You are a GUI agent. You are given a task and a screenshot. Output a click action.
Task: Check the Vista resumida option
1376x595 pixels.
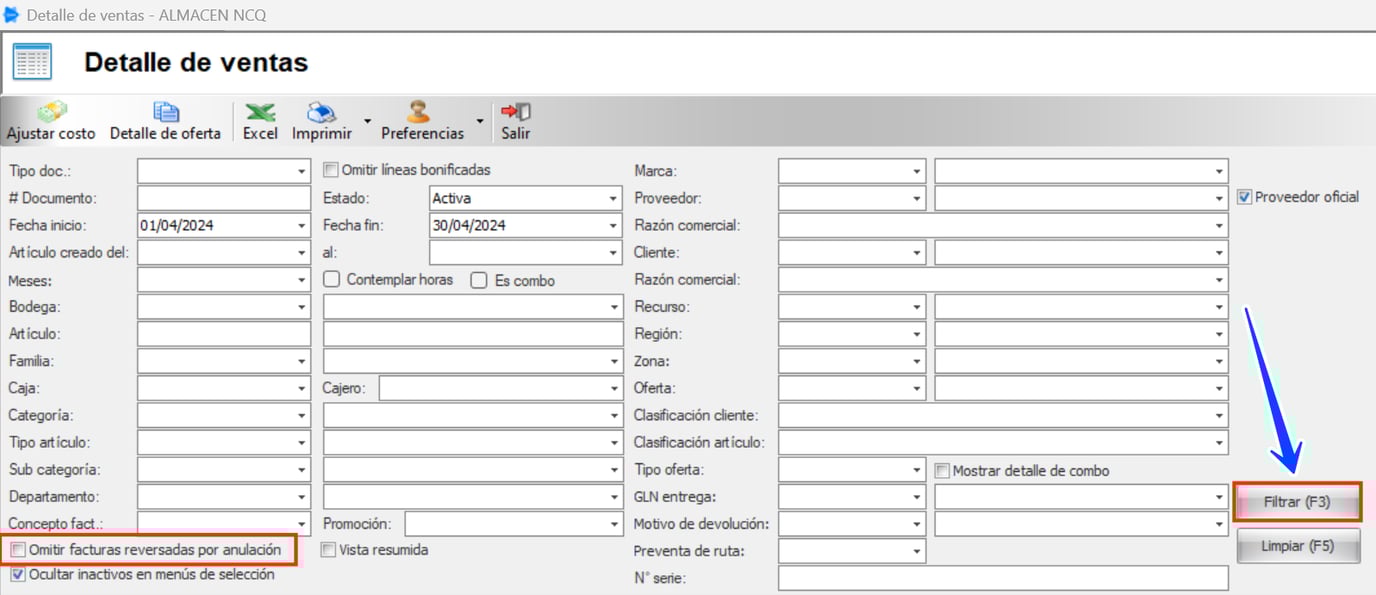(329, 549)
